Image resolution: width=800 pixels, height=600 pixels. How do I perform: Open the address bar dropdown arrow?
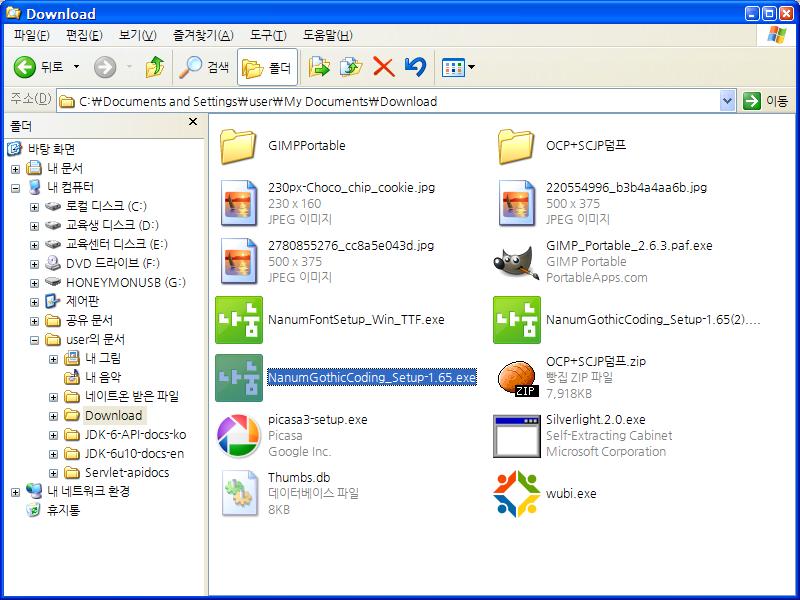727,101
